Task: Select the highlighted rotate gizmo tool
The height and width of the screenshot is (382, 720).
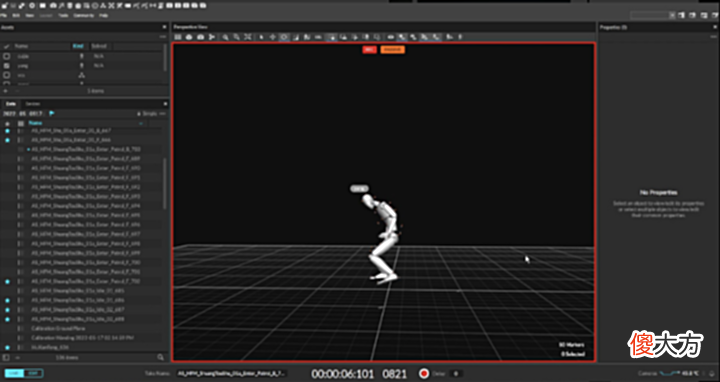Action: point(284,37)
